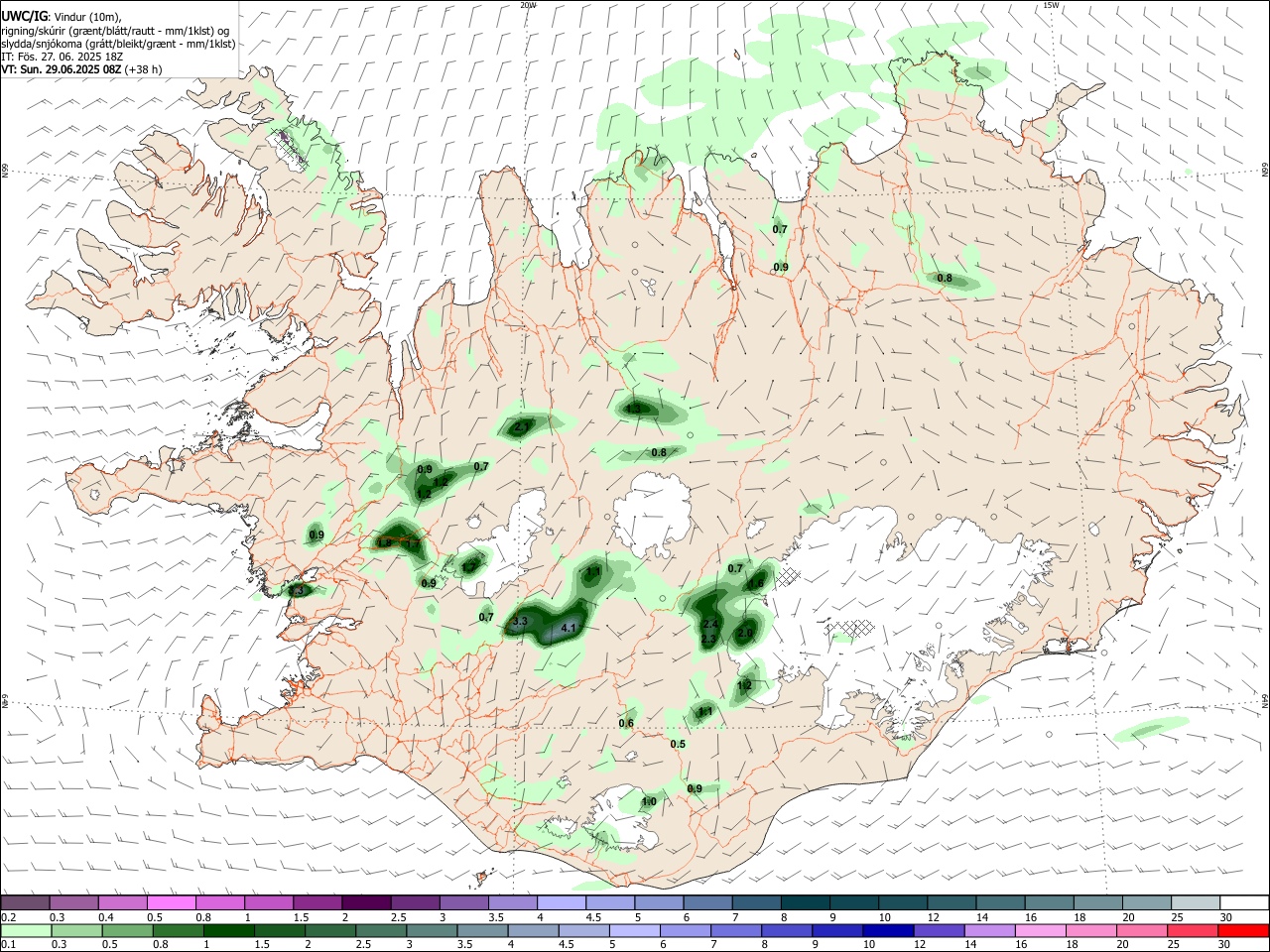
Task: Click the 1.0 value near the south coast
Action: click(x=649, y=801)
